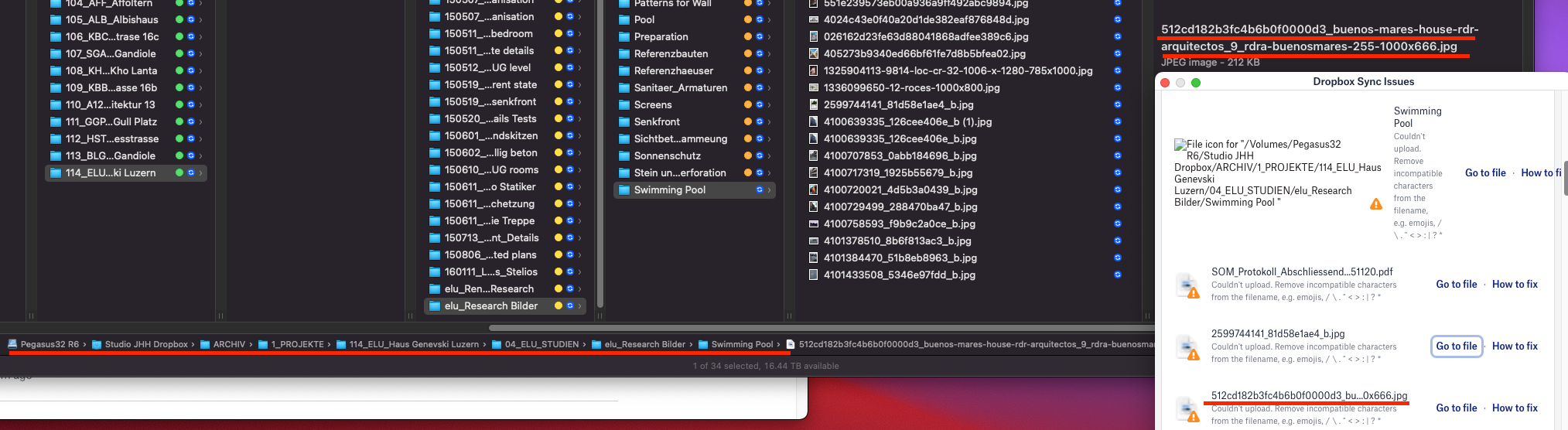Expand 106_KBC...trase 16c folder chevron
Viewport: 1568px width, 430px height.
pos(200,36)
